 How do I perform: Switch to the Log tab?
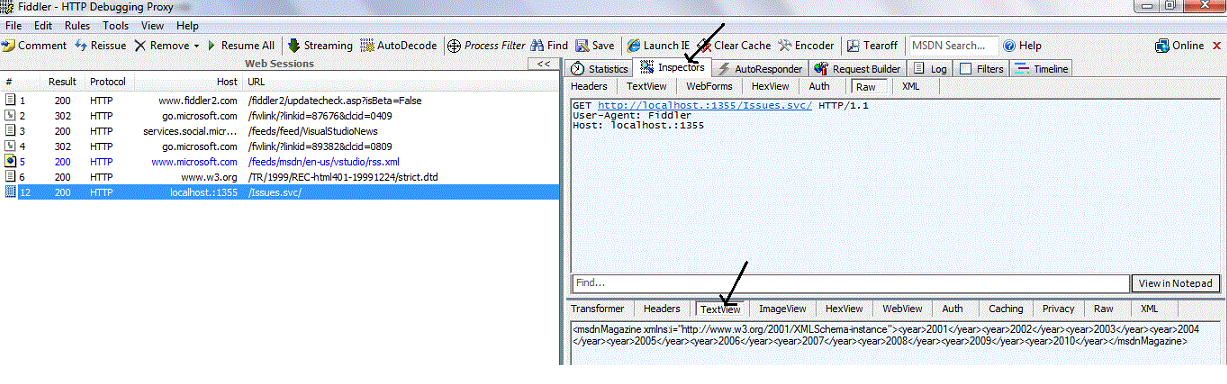coord(930,69)
